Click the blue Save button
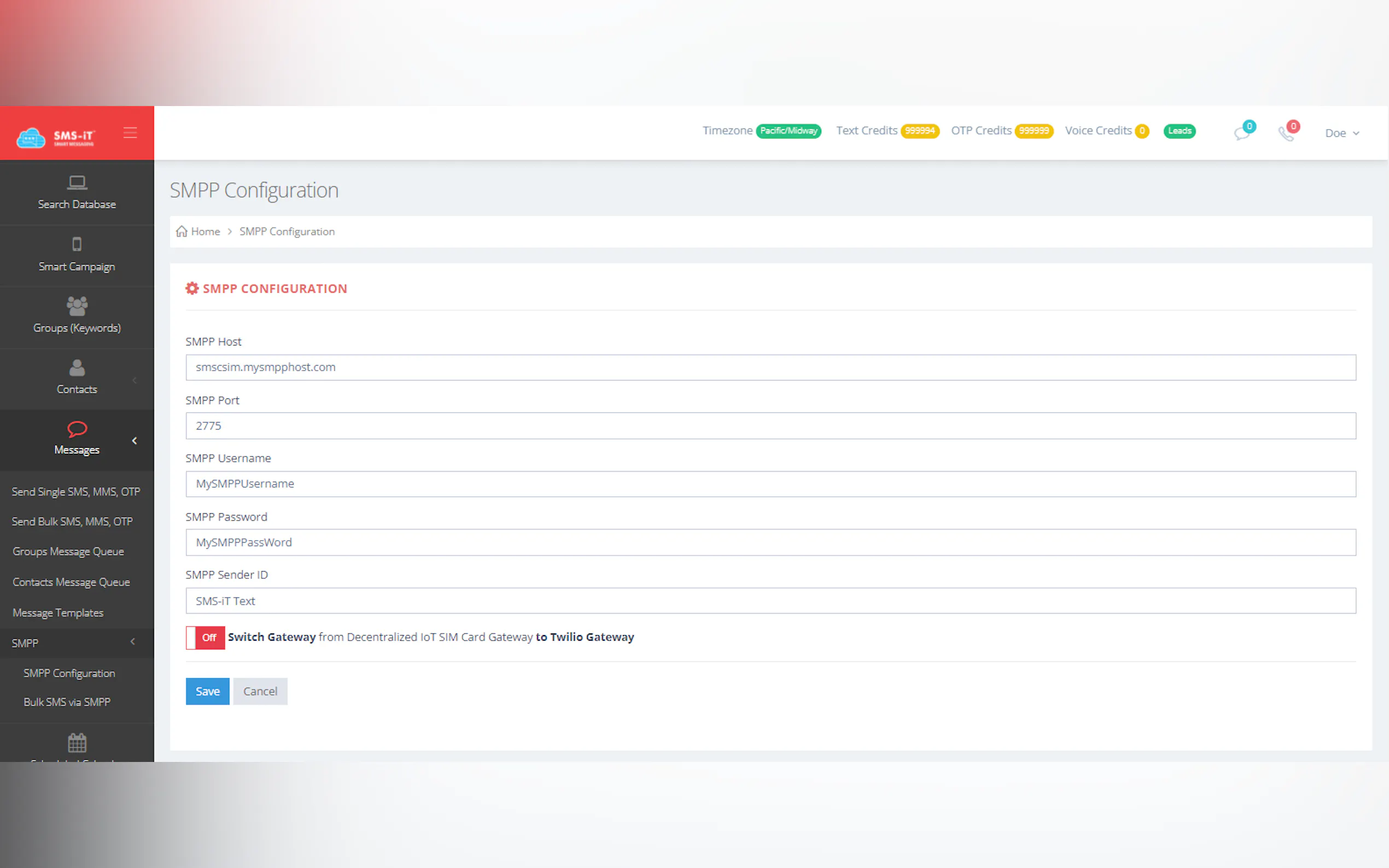This screenshot has height=868, width=1389. (207, 691)
